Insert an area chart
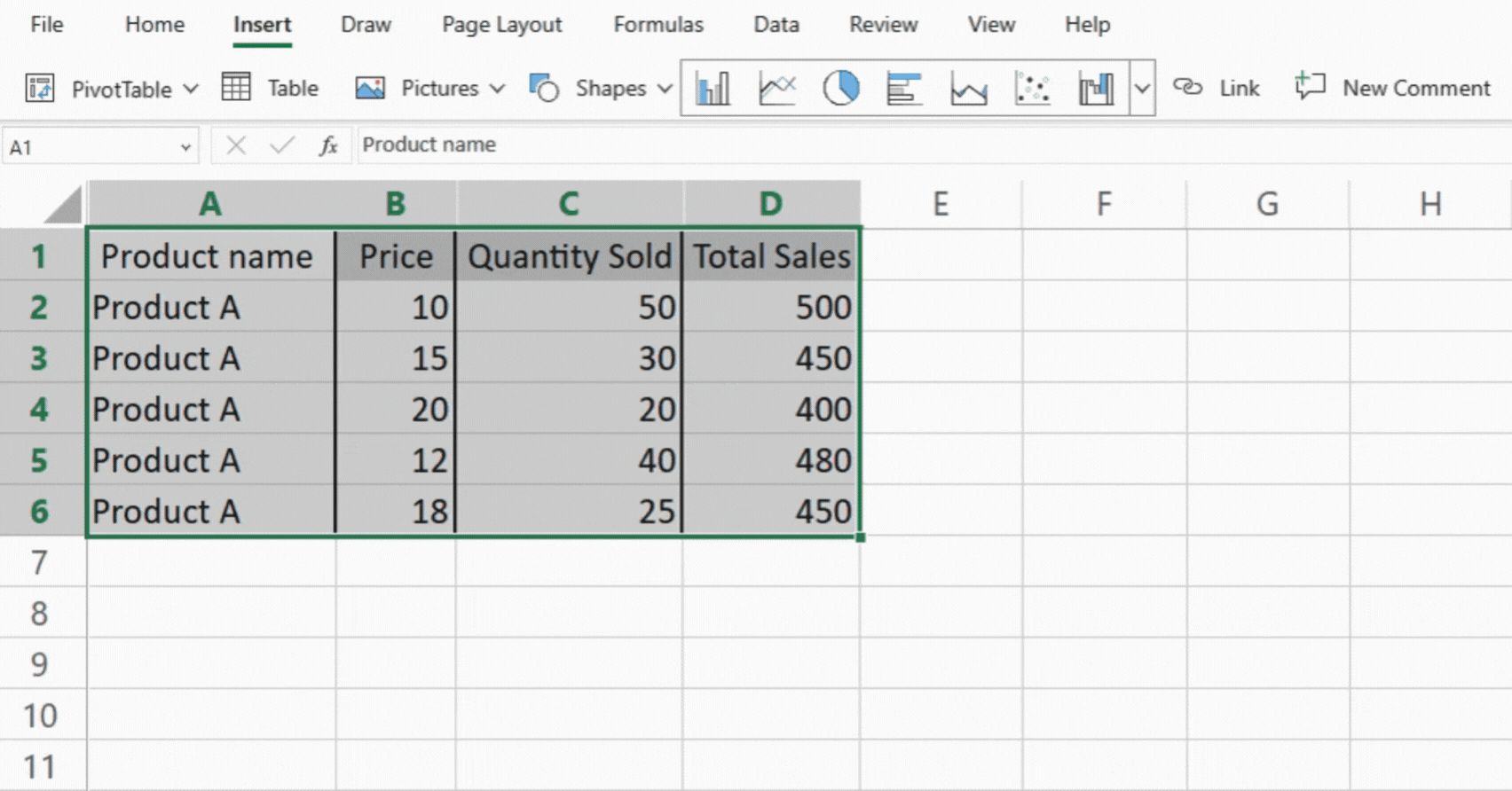 (x=968, y=89)
